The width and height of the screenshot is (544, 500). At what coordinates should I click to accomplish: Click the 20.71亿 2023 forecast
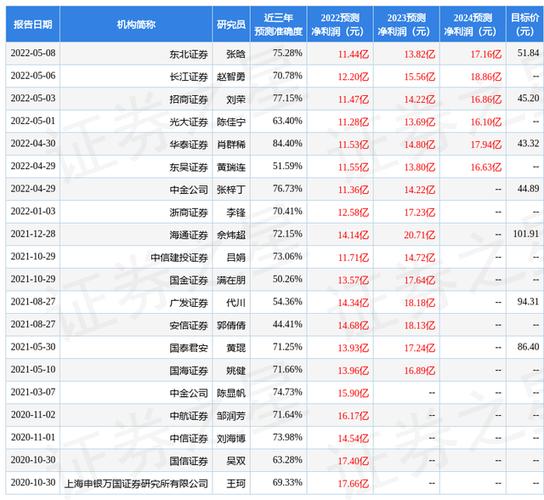click(419, 235)
